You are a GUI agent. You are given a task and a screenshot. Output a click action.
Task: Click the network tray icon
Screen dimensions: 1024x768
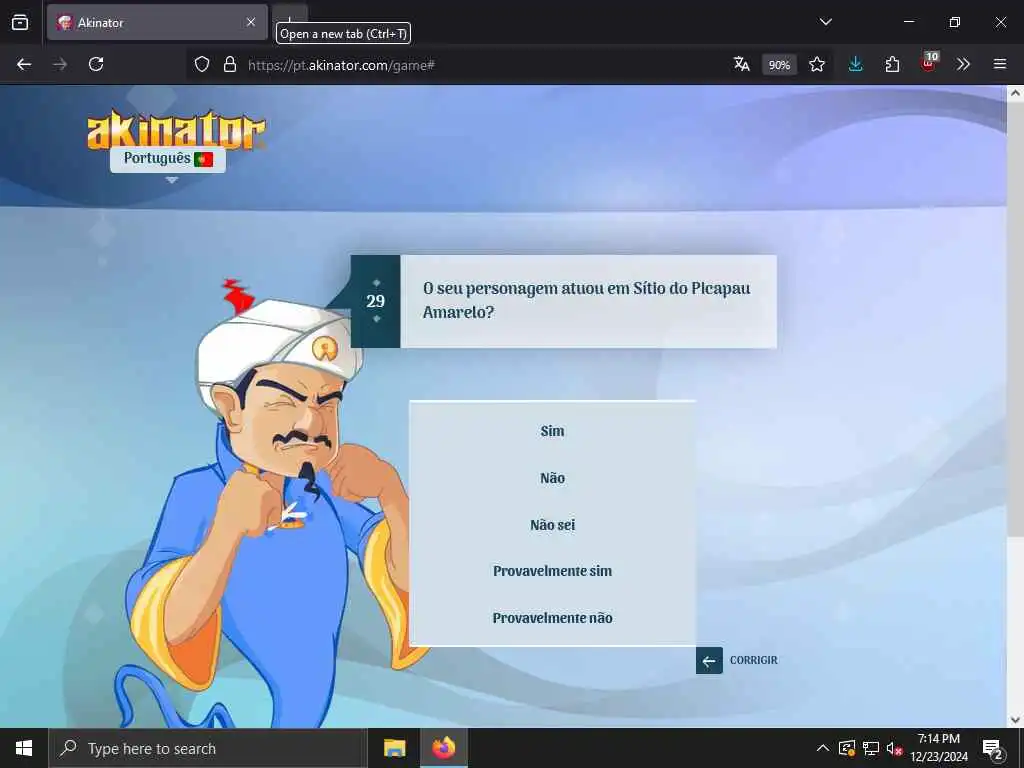pos(871,748)
